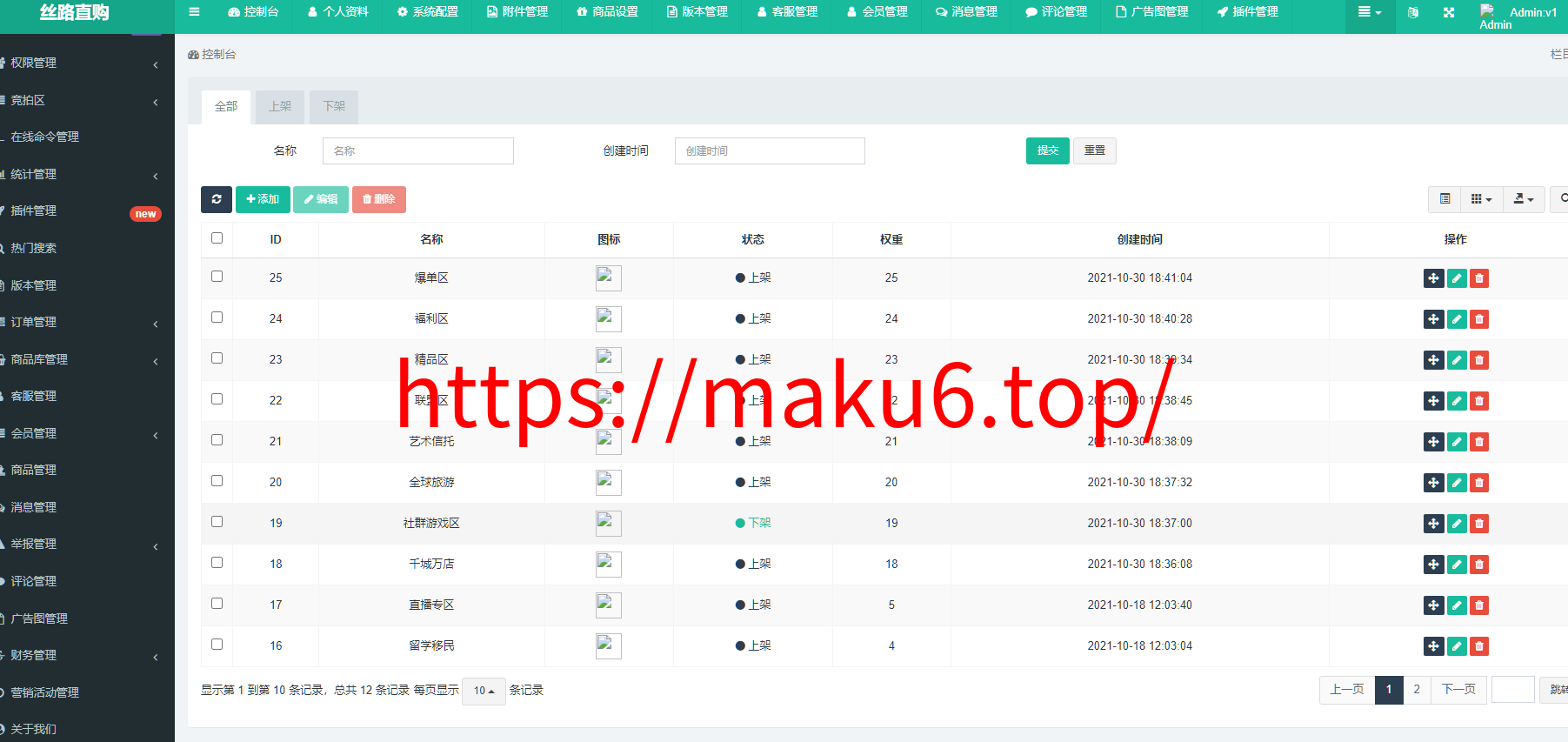Click the edit icon for row 20
The width and height of the screenshot is (1568, 742).
(x=1457, y=483)
